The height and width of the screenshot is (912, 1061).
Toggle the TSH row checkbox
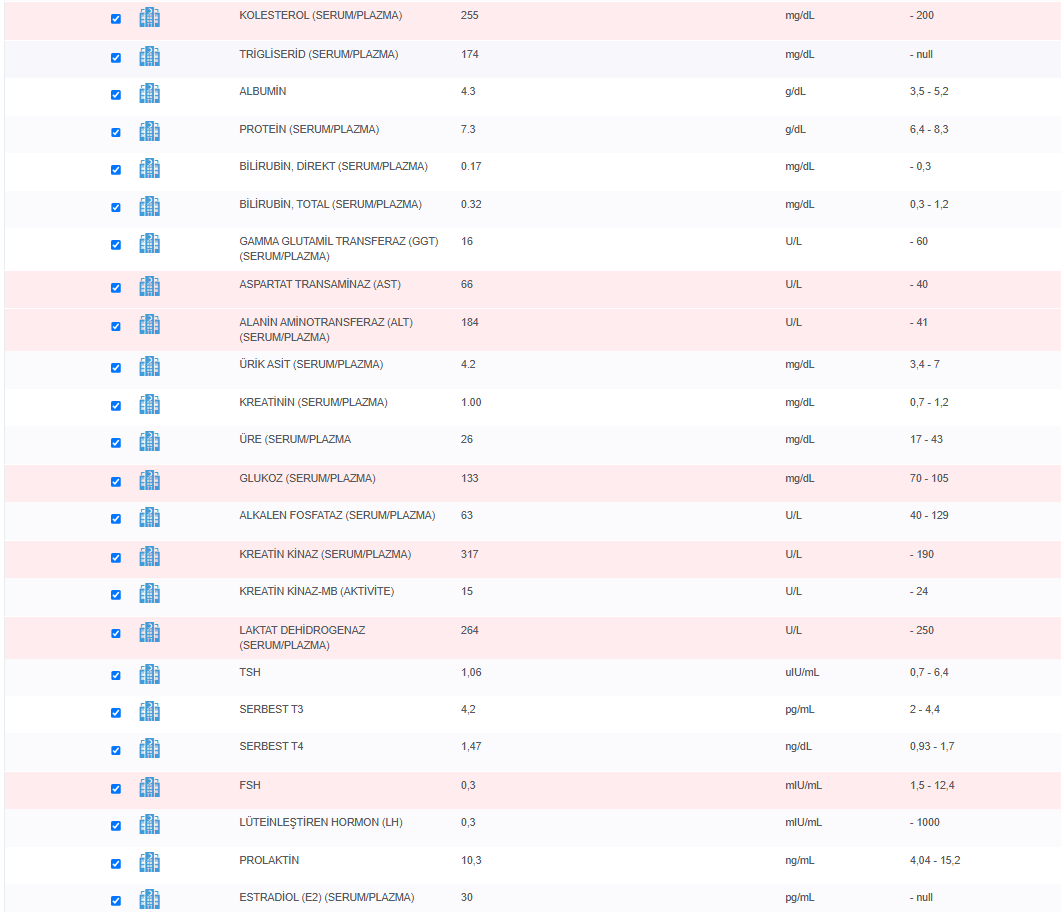coord(116,676)
